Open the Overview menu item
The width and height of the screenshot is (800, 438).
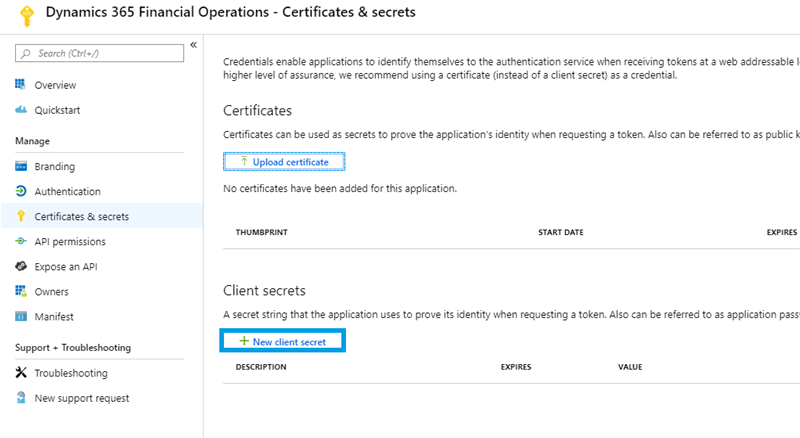click(55, 85)
